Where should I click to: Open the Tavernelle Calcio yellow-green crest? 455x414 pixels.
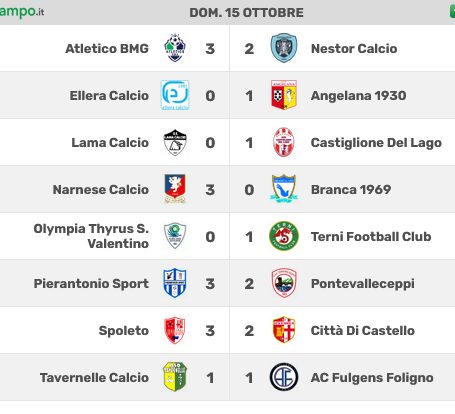[175, 377]
